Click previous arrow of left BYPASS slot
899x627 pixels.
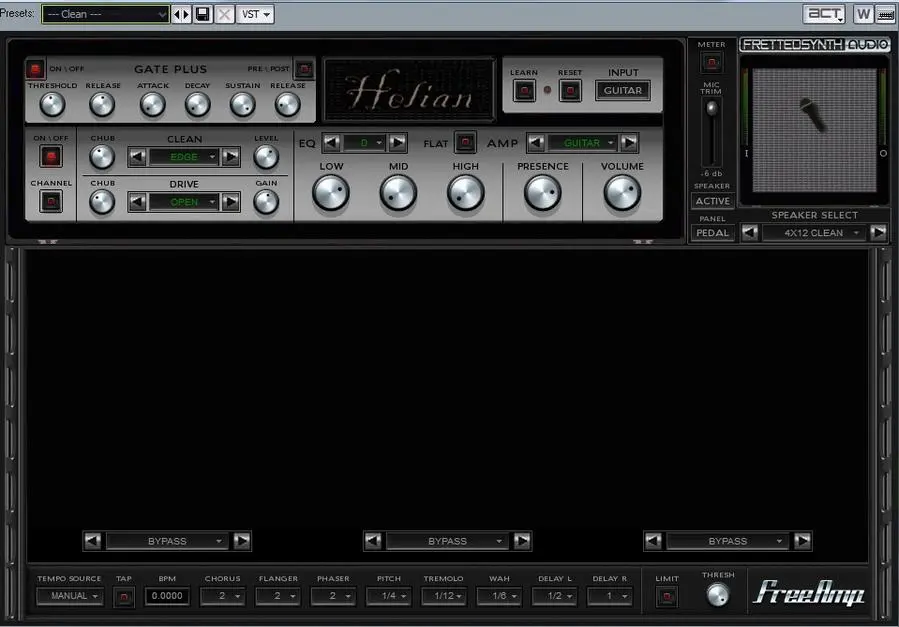tap(92, 540)
